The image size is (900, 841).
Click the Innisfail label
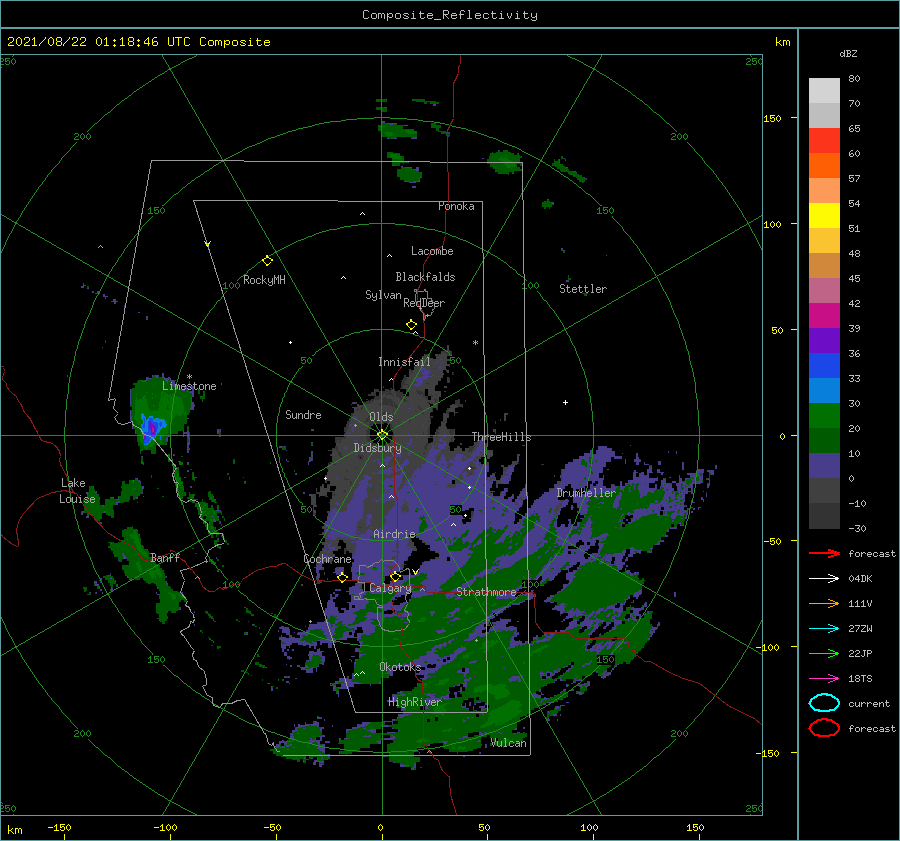tap(404, 362)
